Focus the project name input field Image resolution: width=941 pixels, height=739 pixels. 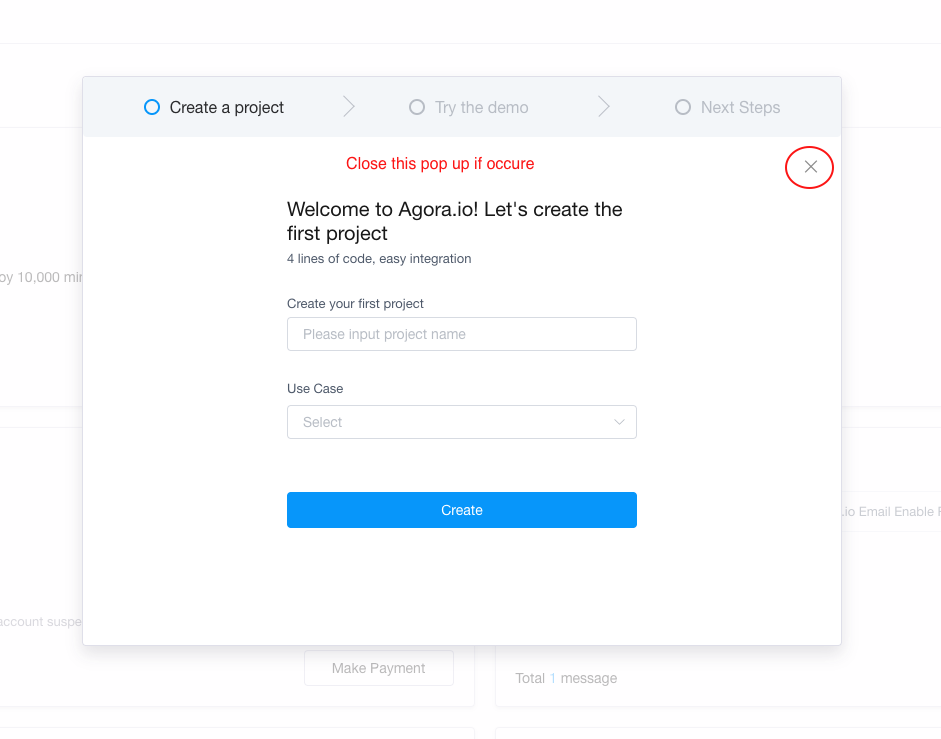click(x=461, y=334)
